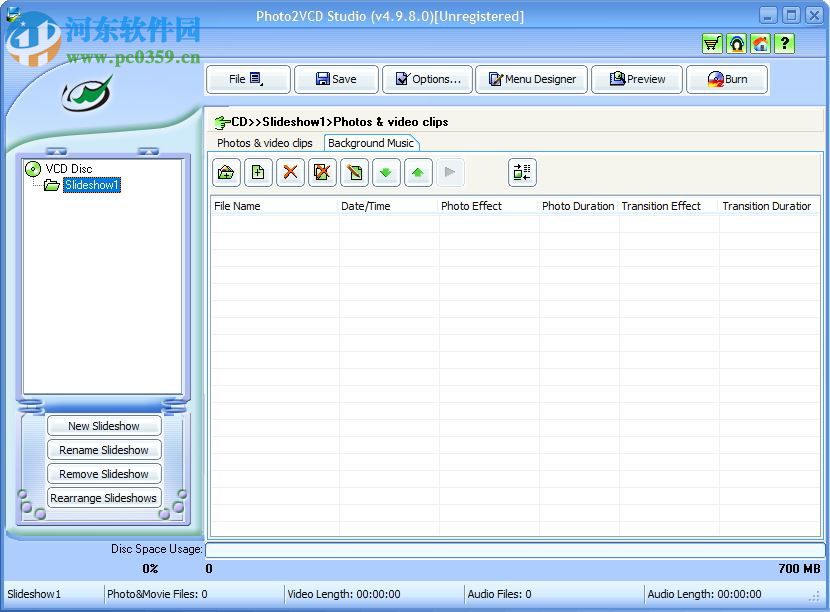This screenshot has width=830, height=612.
Task: Add a new file to the slideshow
Action: pyautogui.click(x=258, y=172)
